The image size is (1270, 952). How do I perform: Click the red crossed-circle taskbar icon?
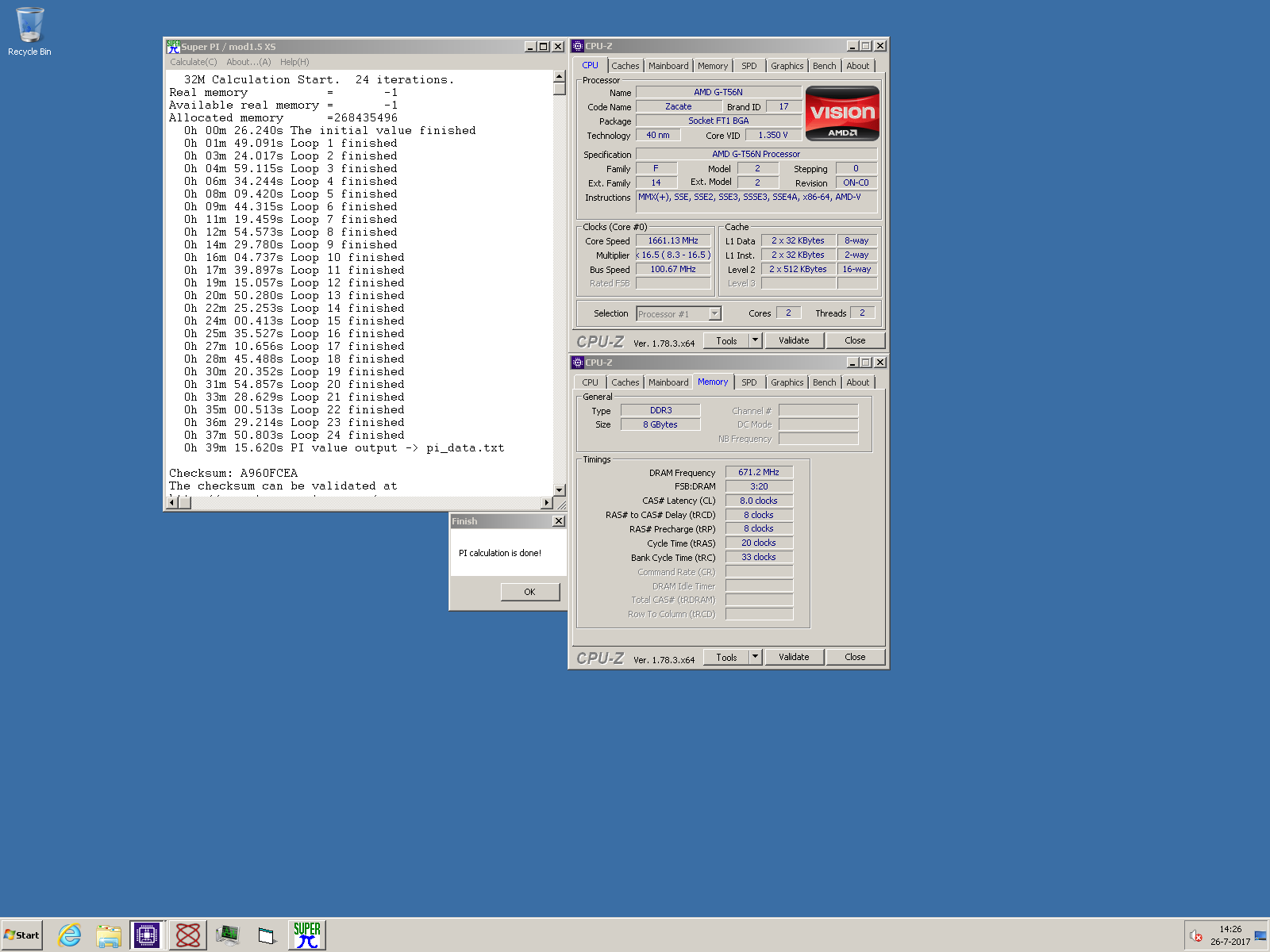click(188, 935)
